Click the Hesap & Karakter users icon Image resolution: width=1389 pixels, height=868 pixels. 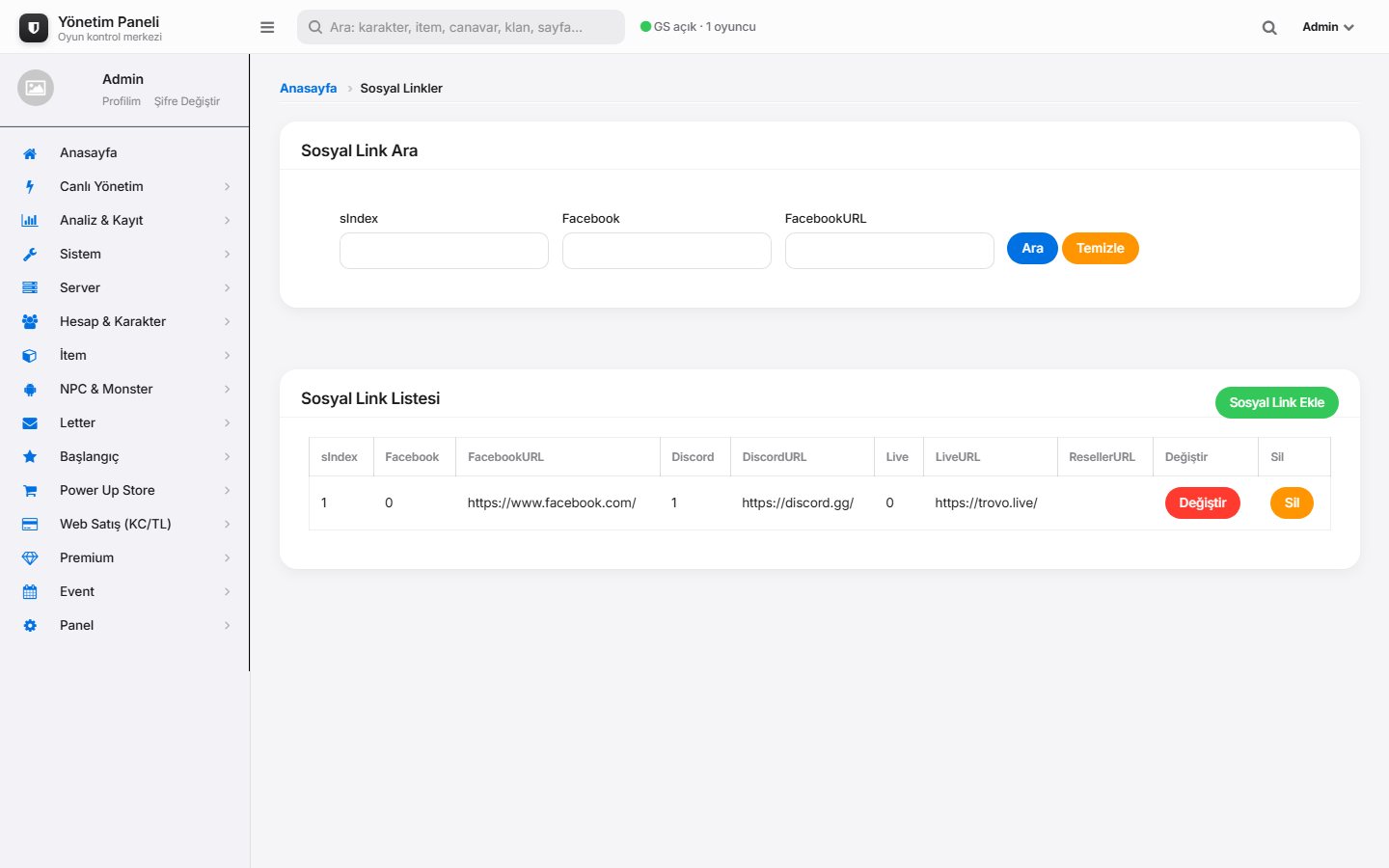pos(30,322)
